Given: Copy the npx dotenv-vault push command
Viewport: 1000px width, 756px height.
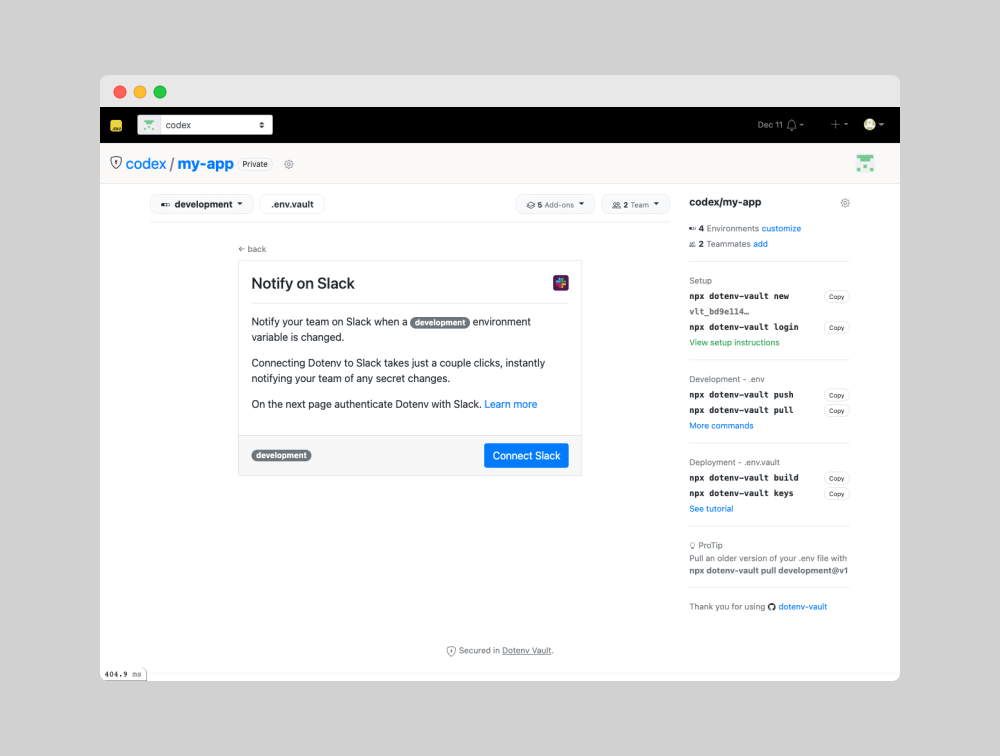Looking at the screenshot, I should pyautogui.click(x=836, y=396).
